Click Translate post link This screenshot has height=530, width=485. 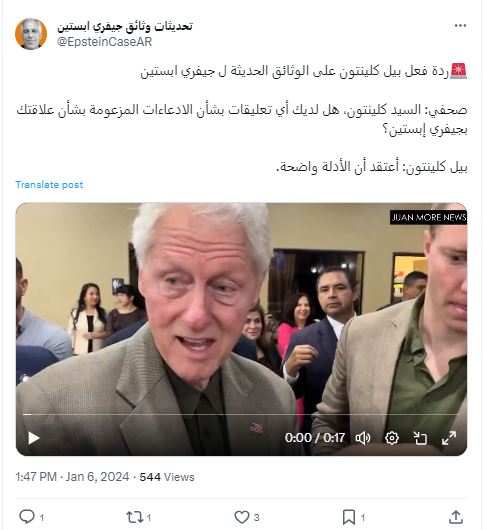point(49,185)
